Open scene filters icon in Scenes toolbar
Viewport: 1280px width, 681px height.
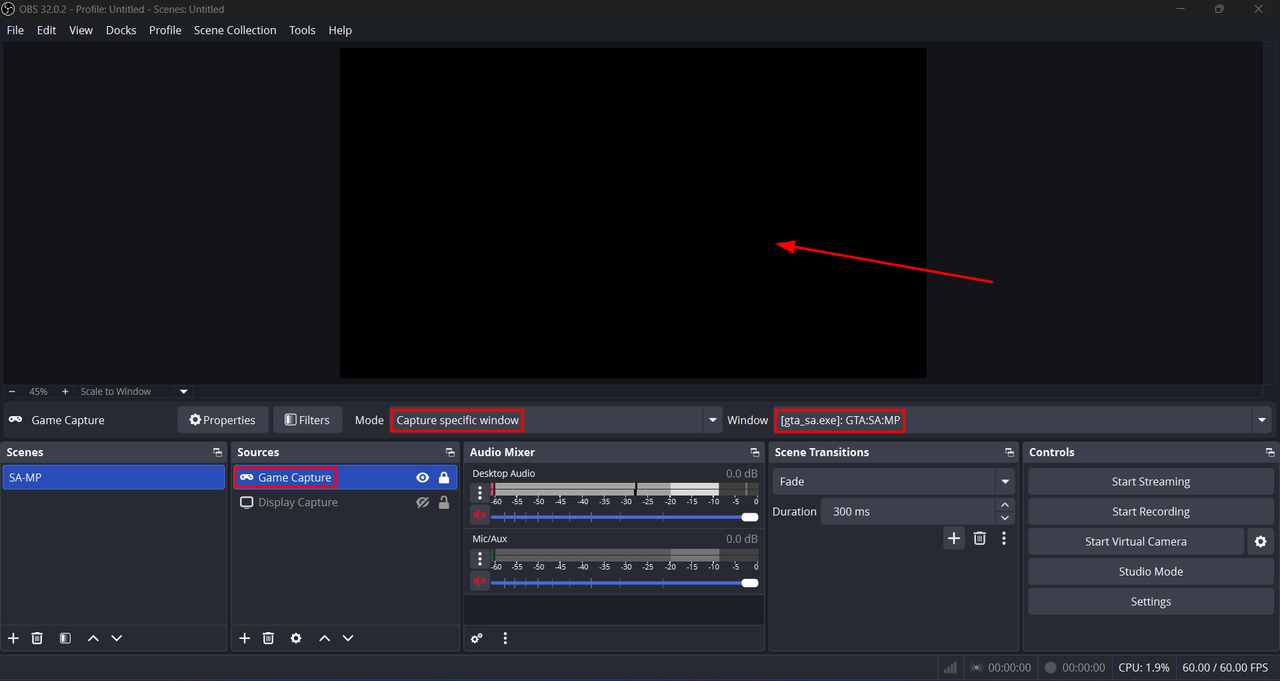[x=65, y=638]
